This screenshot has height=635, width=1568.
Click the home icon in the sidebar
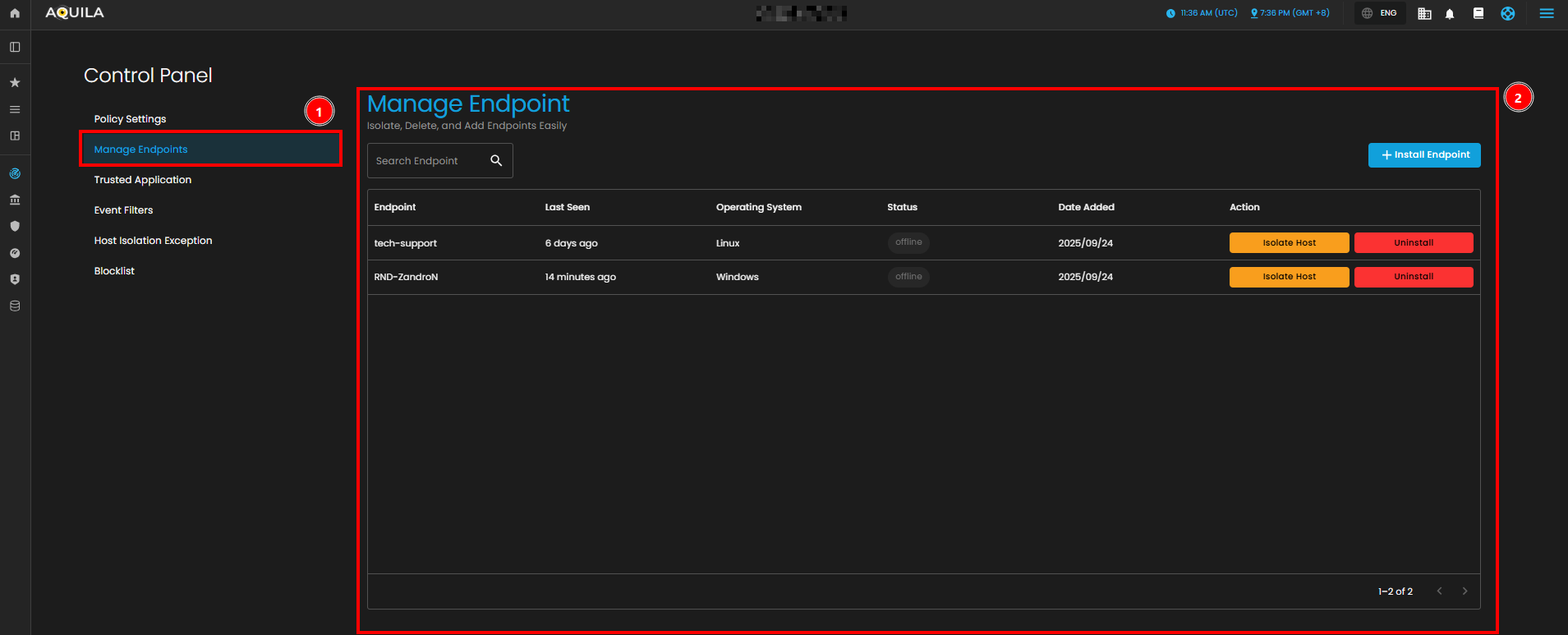click(15, 13)
